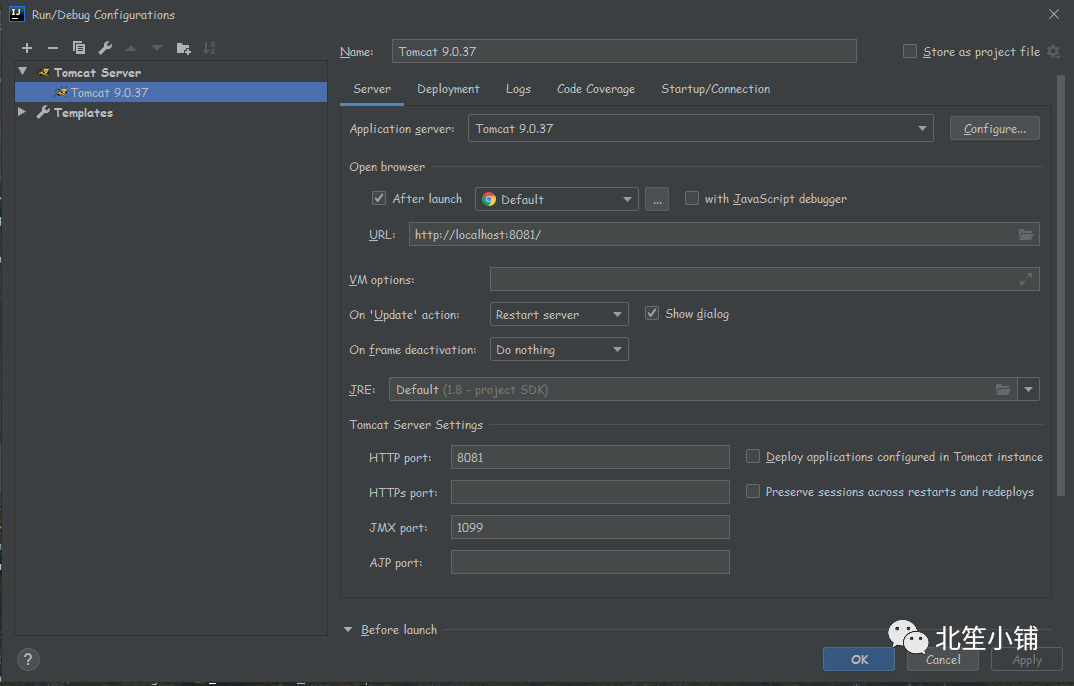1074x686 pixels.
Task: Sort configurations alphabetically icon
Action: (209, 48)
